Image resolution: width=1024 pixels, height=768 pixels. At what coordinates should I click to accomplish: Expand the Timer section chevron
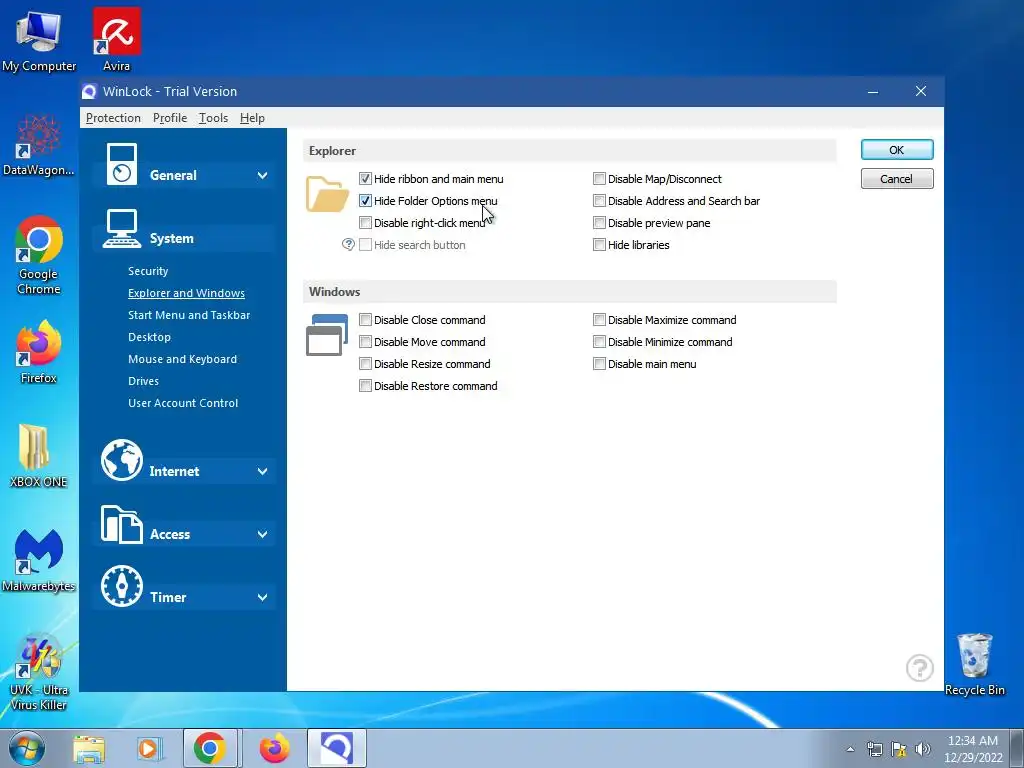tap(263, 597)
